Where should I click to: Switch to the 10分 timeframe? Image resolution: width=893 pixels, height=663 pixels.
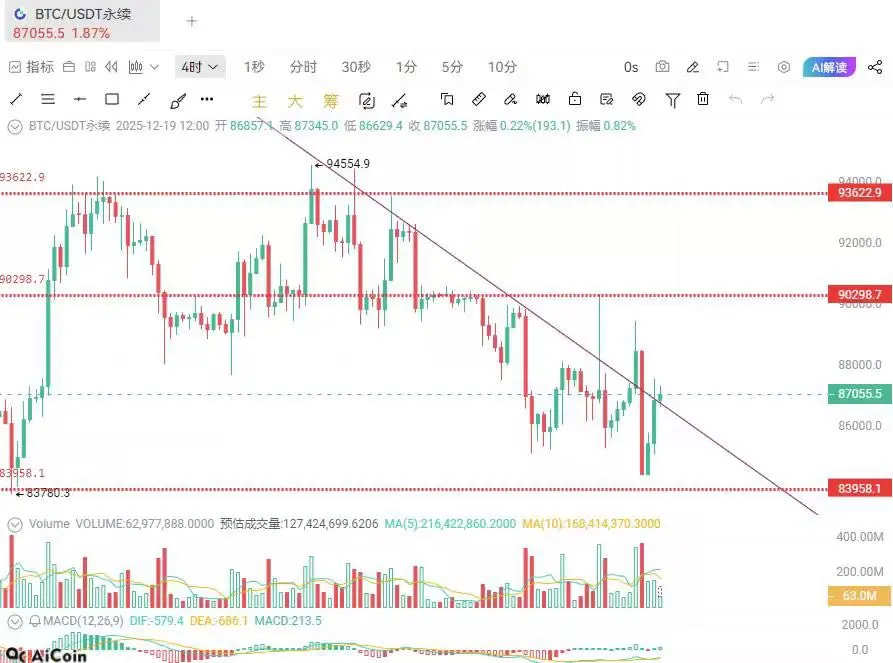pos(502,67)
